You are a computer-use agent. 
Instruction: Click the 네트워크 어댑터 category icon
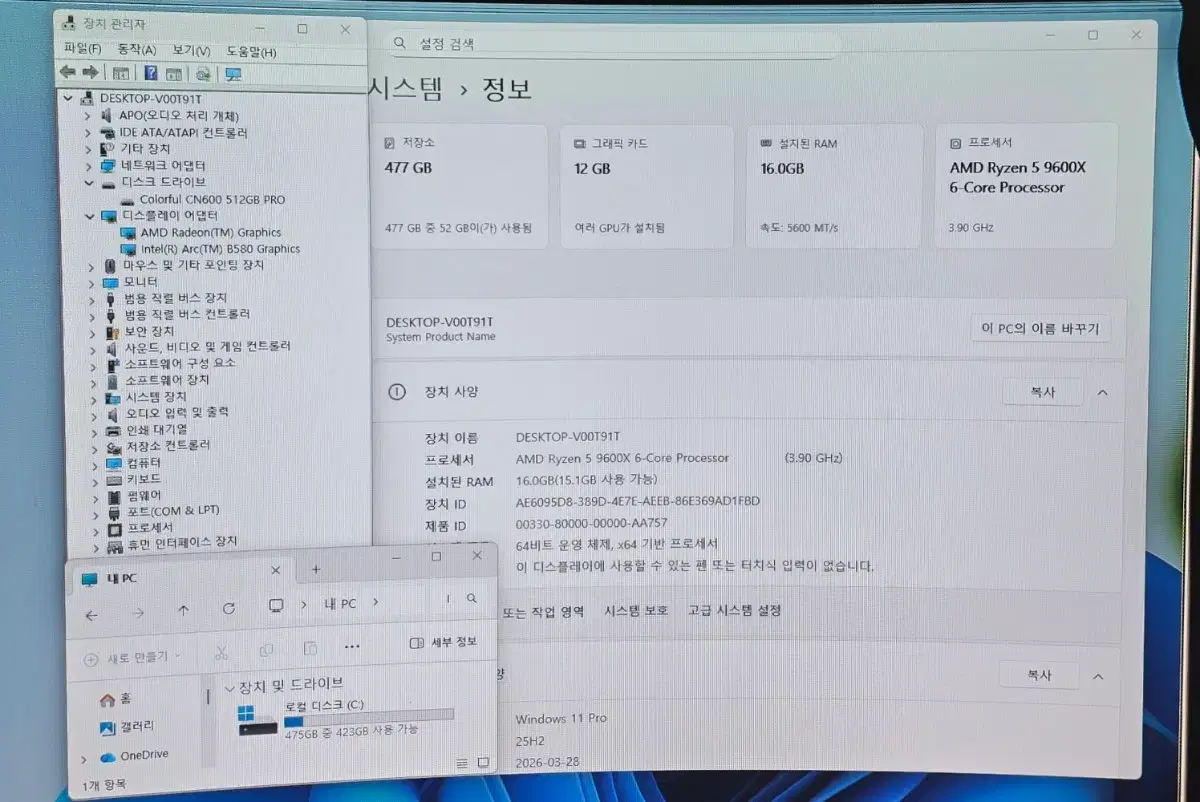109,165
